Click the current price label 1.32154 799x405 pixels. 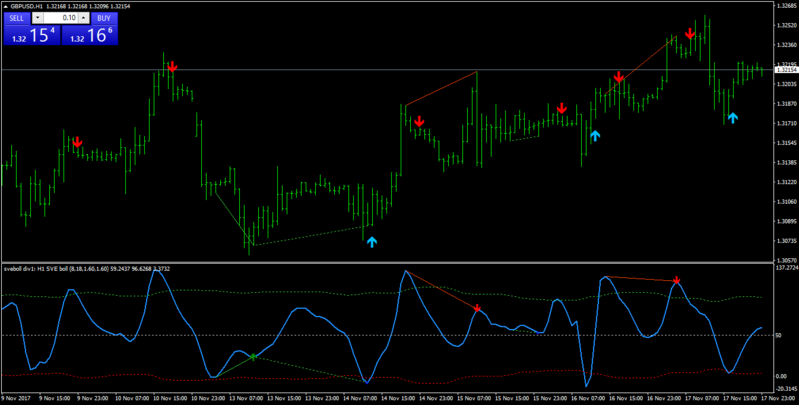786,69
